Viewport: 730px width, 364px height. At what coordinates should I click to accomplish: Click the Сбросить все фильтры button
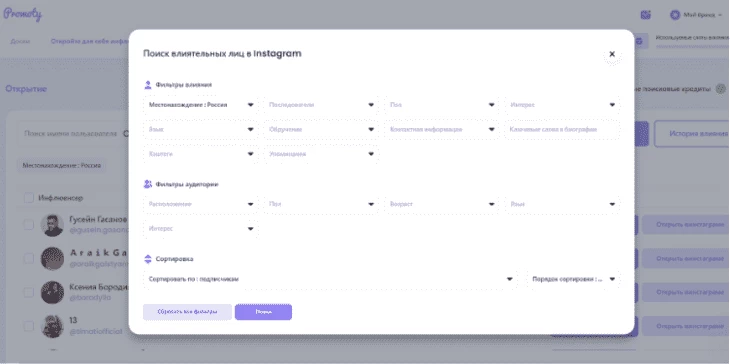187,312
